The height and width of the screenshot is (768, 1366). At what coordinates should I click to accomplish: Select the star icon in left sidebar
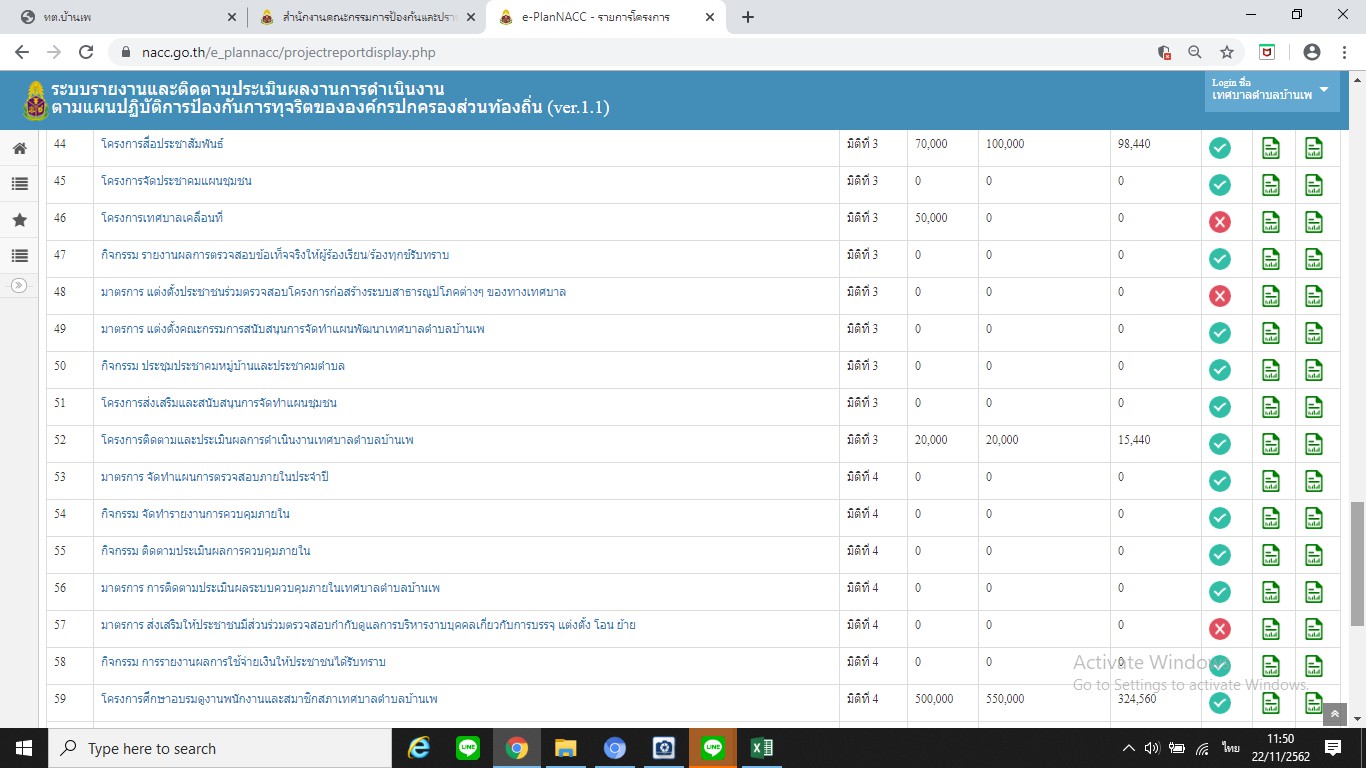point(19,220)
